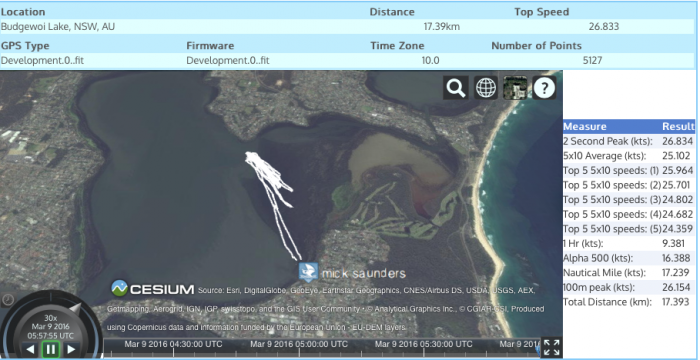Screen dimensions: 700x360
Task: Click the mick saunders label text
Action: [x=363, y=273]
